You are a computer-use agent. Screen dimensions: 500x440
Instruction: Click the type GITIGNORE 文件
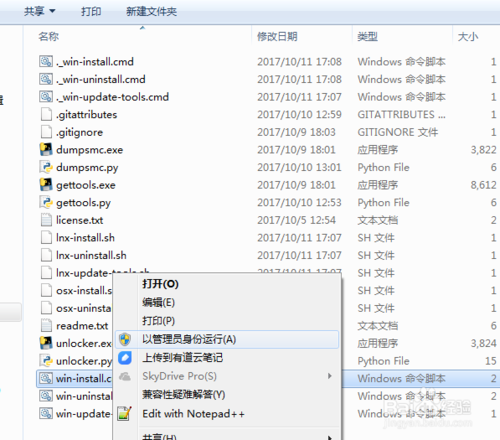pyautogui.click(x=398, y=132)
